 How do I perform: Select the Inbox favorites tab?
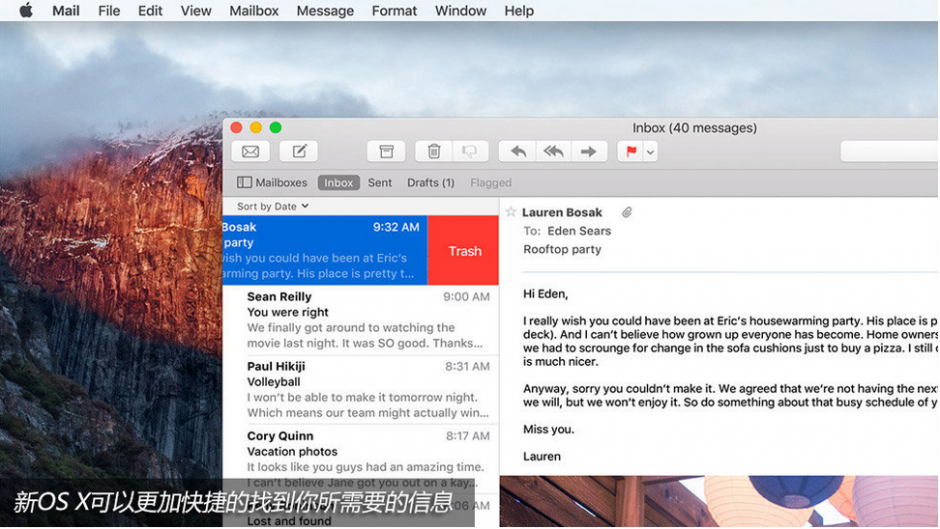tap(339, 183)
